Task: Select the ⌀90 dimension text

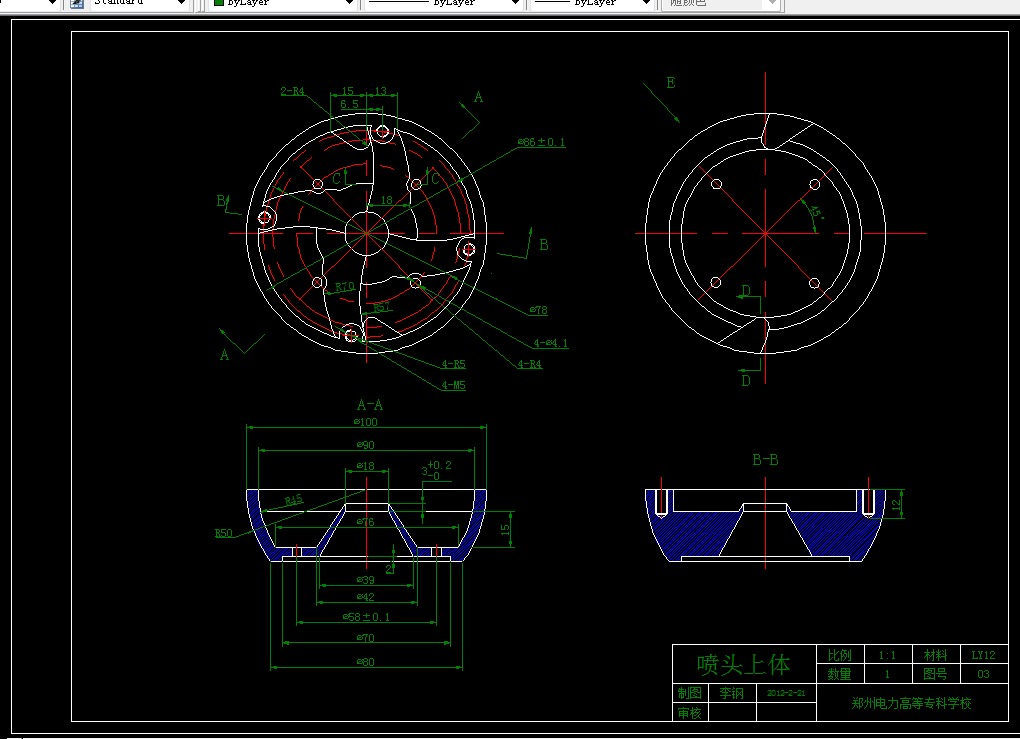Action: [366, 445]
